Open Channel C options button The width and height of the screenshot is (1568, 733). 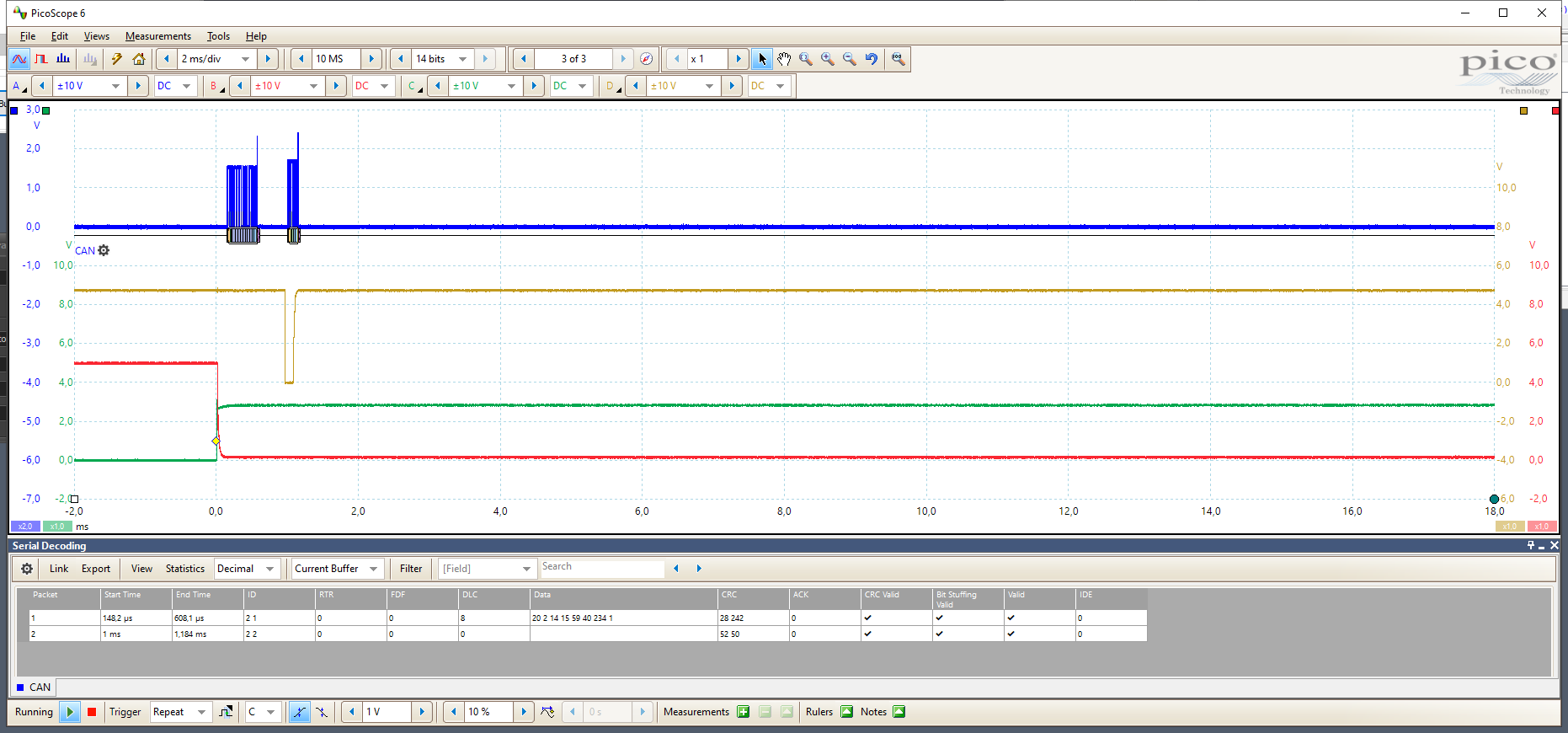click(x=415, y=86)
